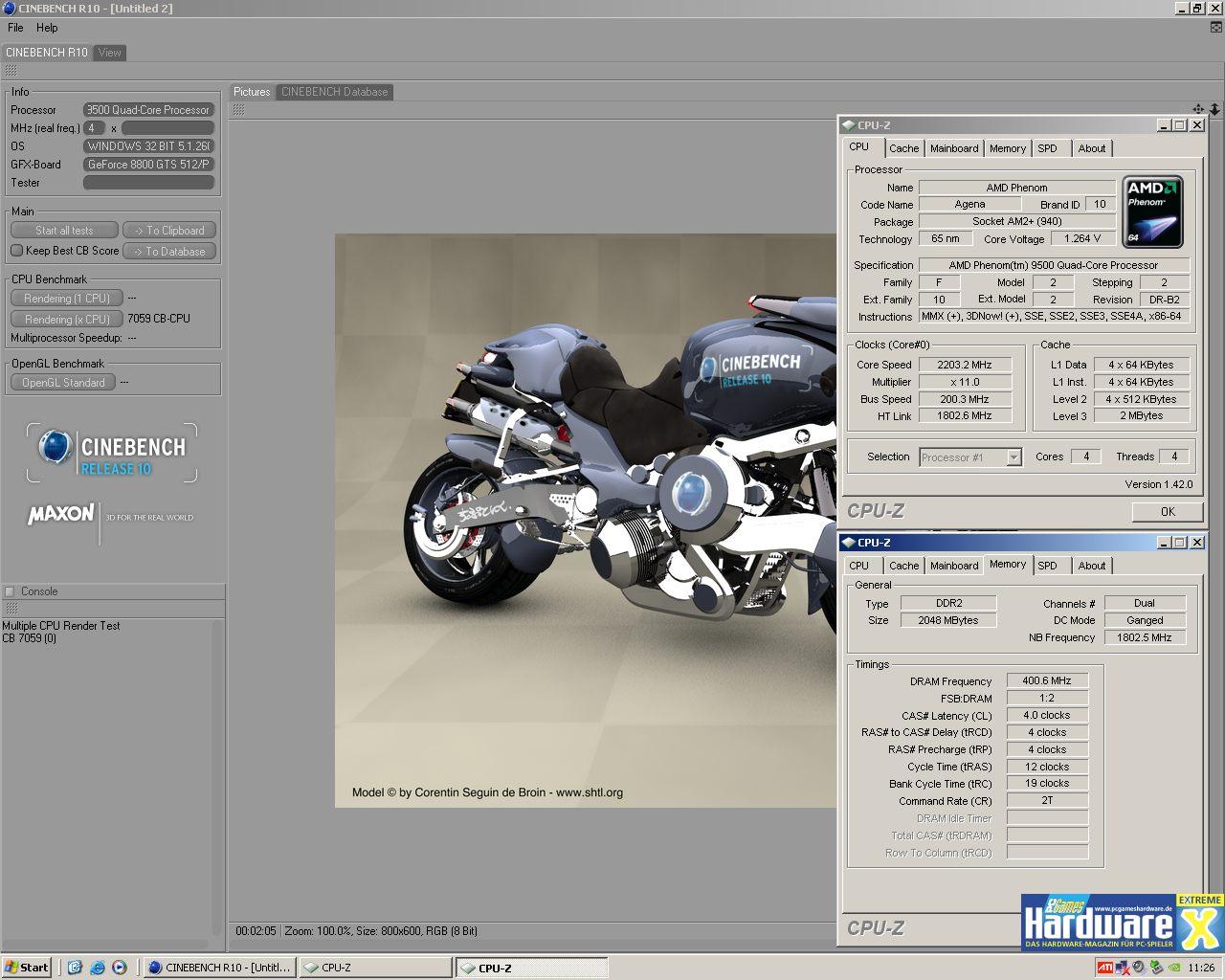Switch to CINEBENCH R10 taskbar button

click(x=219, y=968)
